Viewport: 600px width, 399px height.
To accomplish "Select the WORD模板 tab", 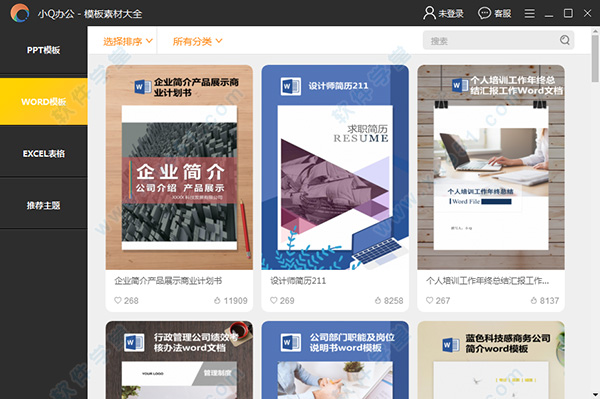I will click(x=44, y=101).
